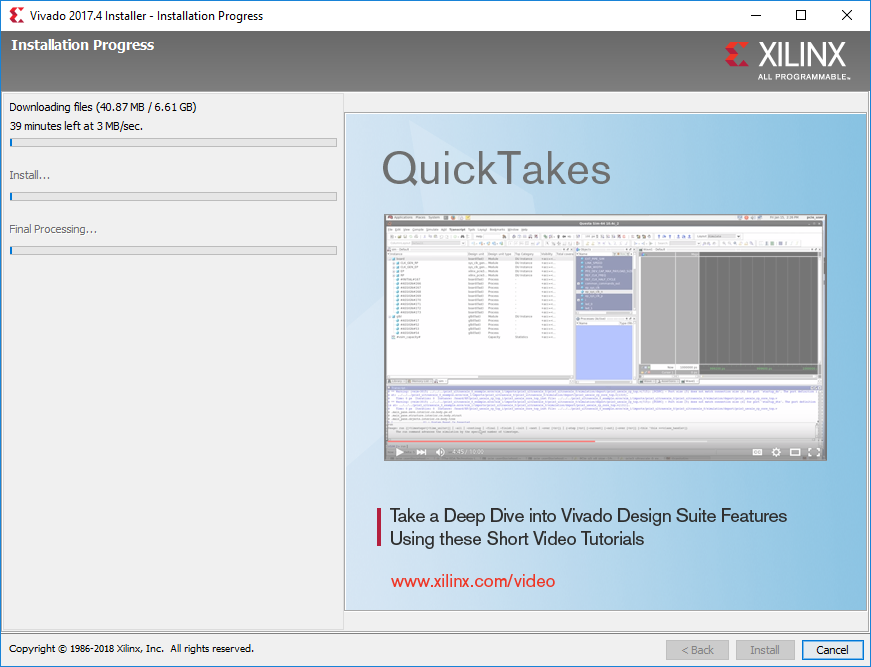Maximize the Vivado installer window
Screen dimensions: 871x667
tap(801, 16)
